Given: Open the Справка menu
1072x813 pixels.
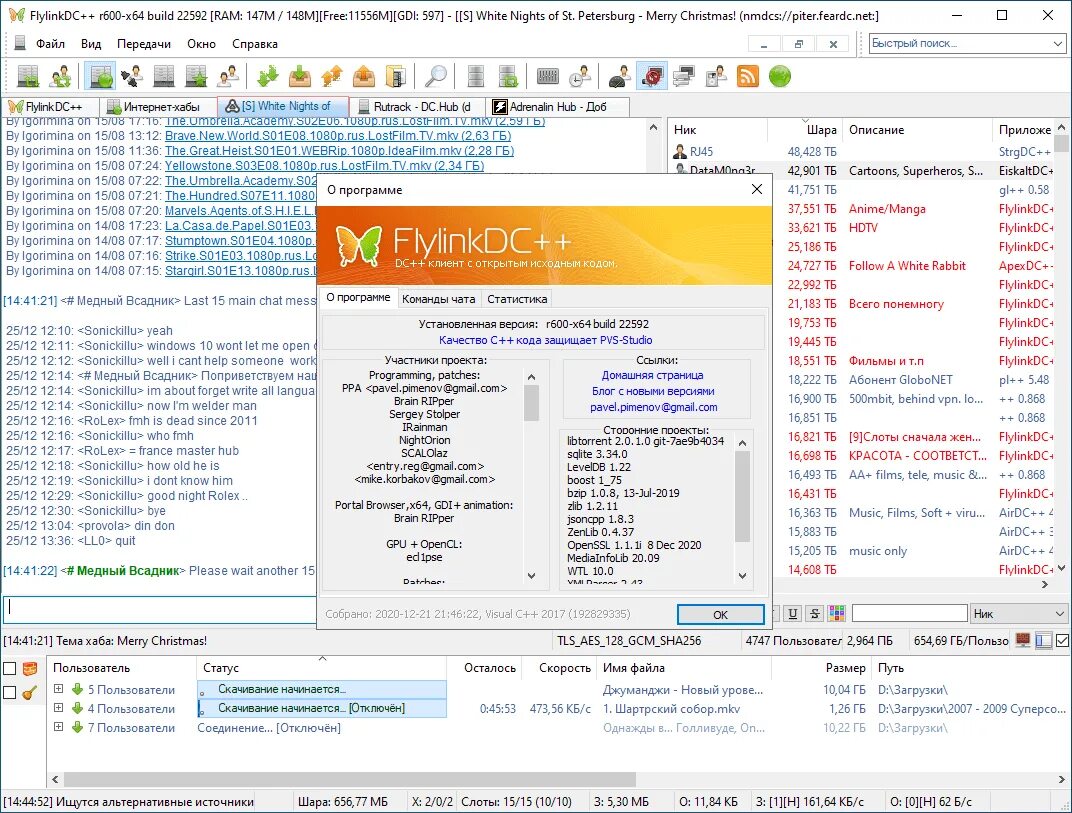Looking at the screenshot, I should [254, 44].
